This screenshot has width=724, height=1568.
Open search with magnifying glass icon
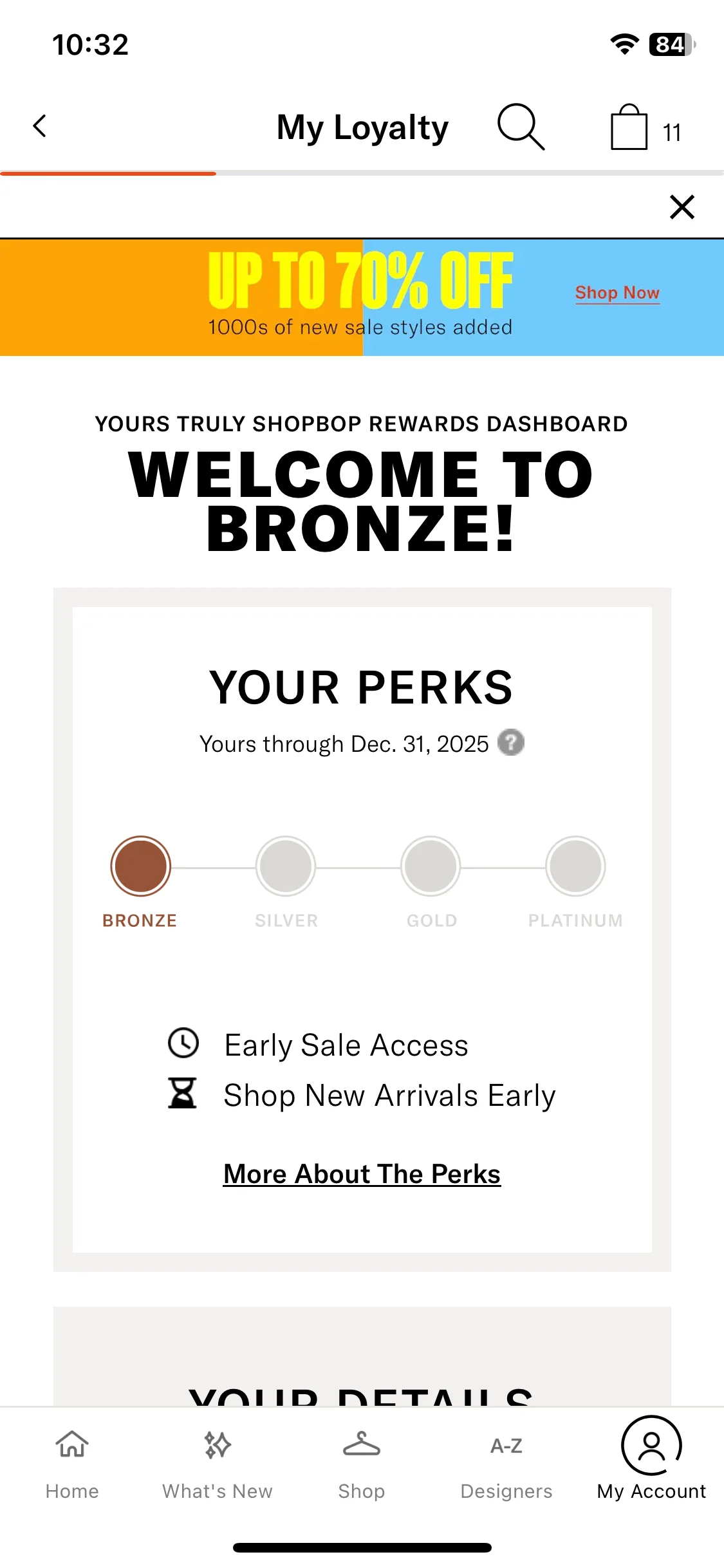[521, 127]
